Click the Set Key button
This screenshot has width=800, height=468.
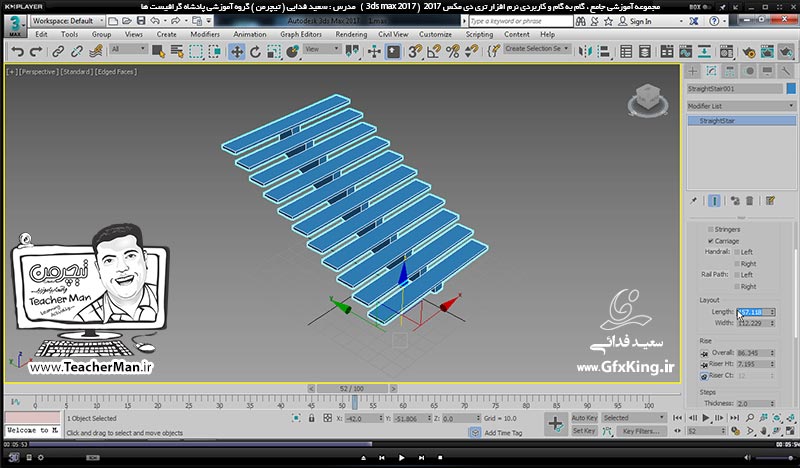[584, 431]
